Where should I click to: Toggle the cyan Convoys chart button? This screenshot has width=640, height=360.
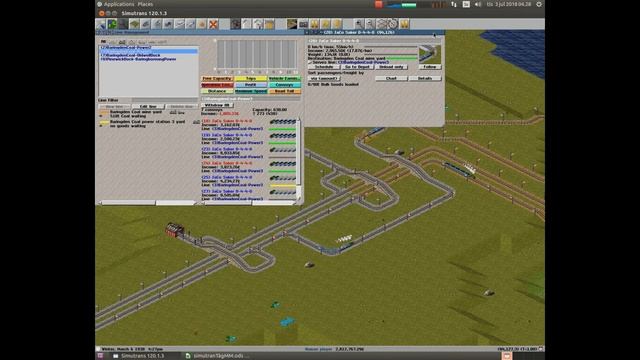tap(284, 85)
